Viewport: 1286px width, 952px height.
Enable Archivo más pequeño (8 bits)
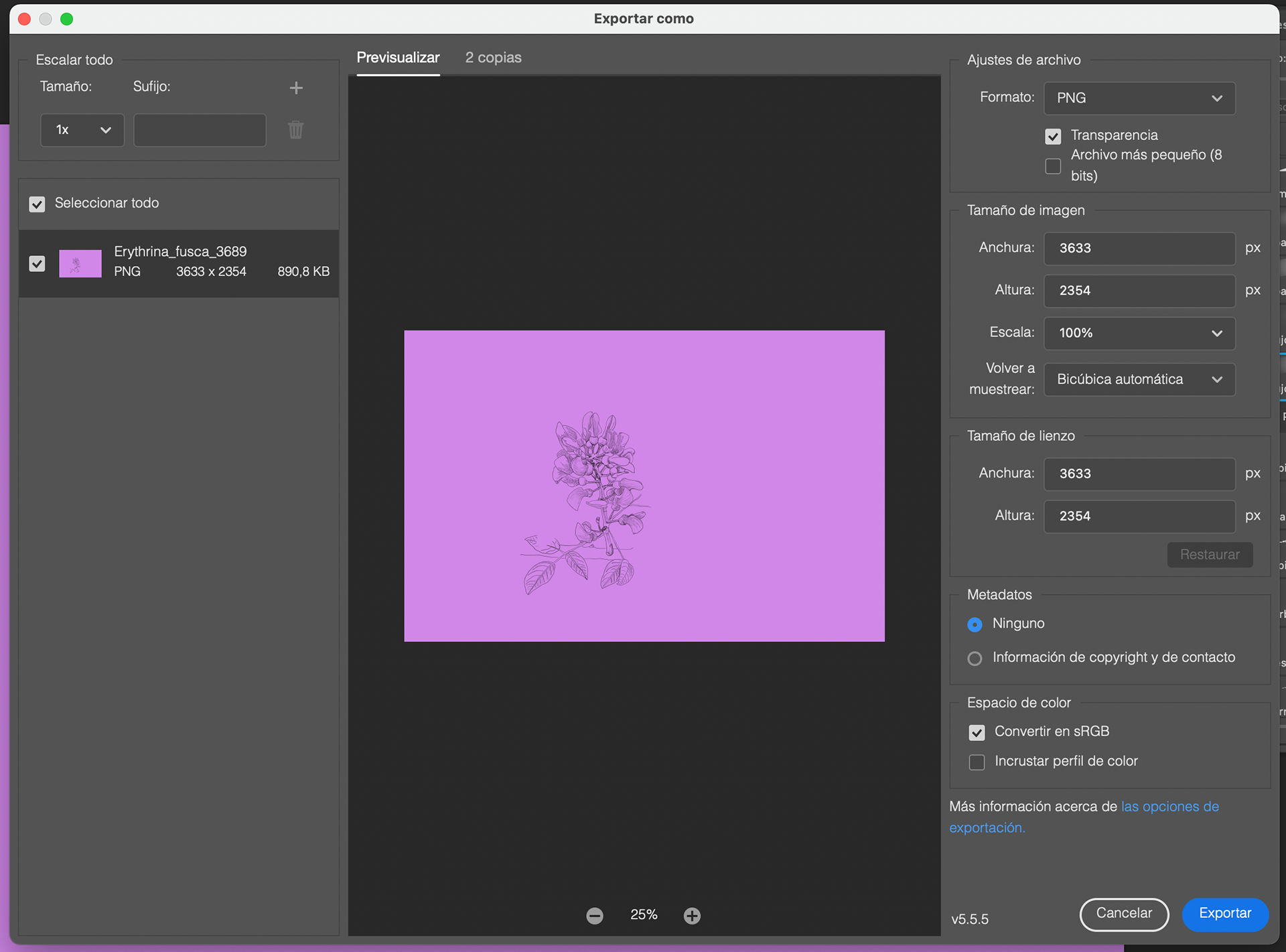(x=1053, y=165)
